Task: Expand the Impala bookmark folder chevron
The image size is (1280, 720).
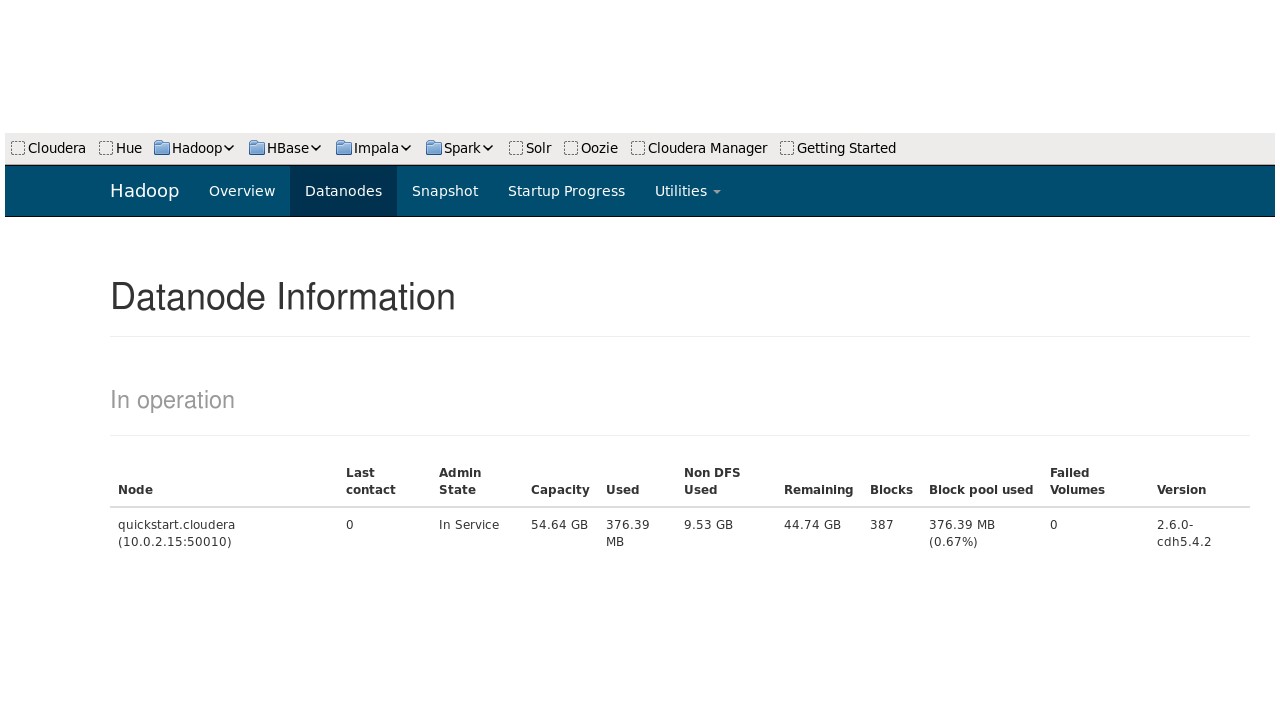Action: click(x=406, y=149)
